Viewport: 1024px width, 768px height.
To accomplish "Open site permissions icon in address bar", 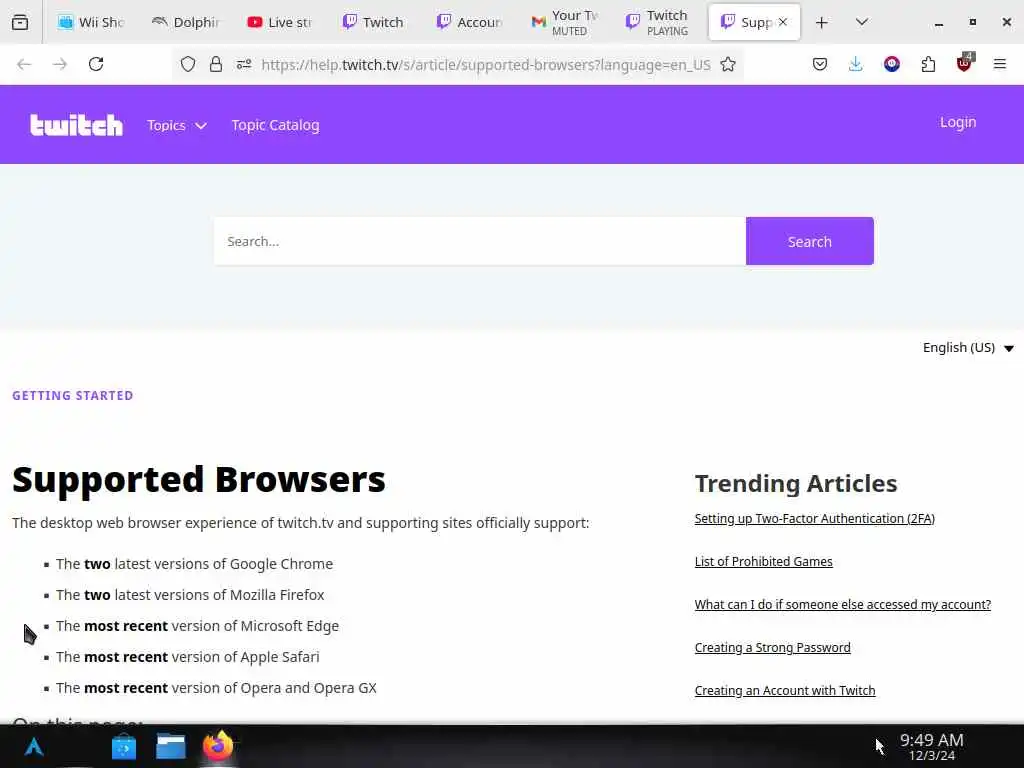I will [244, 64].
